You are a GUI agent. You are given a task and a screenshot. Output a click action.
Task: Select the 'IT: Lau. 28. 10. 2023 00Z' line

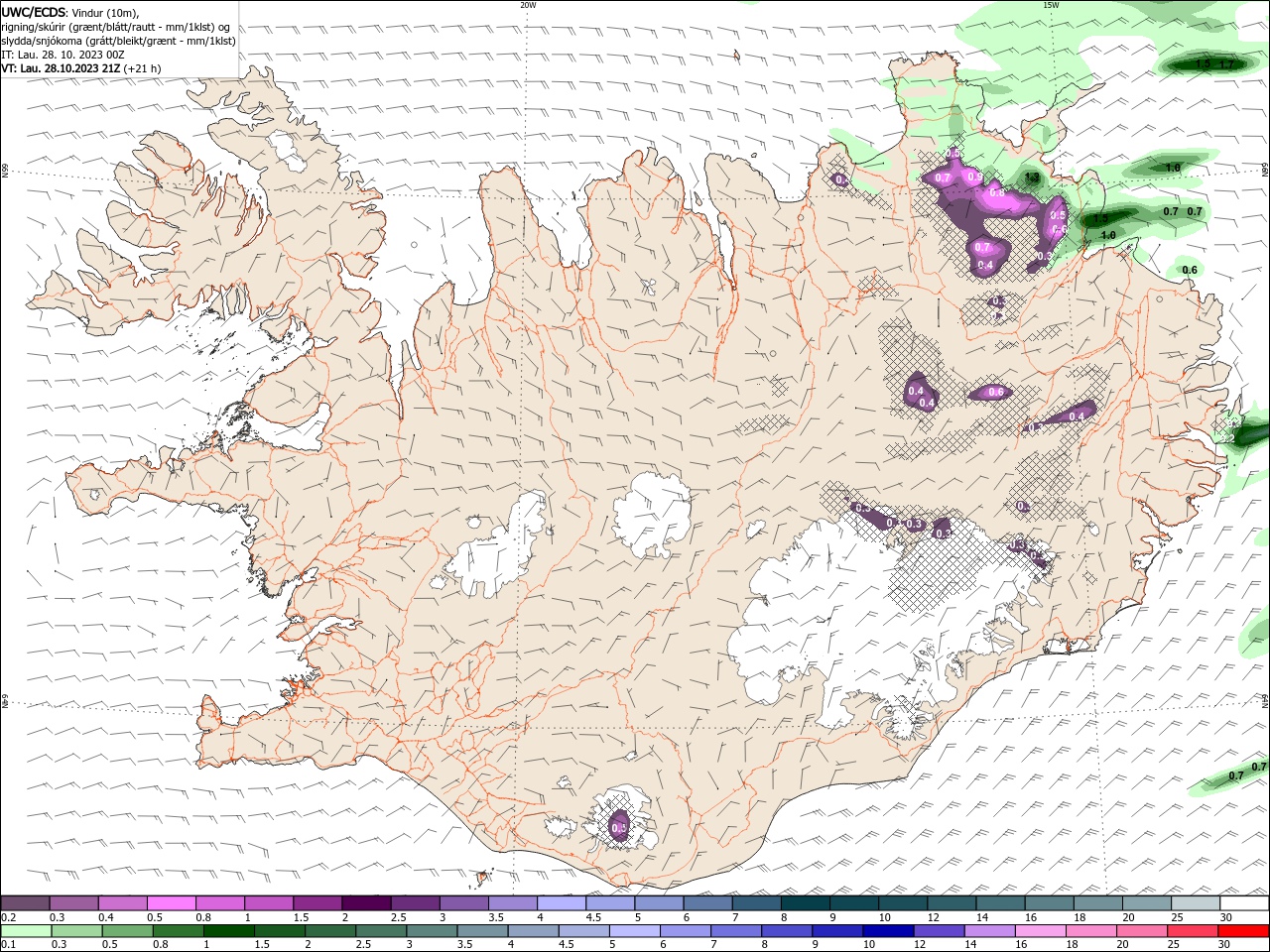click(x=63, y=55)
